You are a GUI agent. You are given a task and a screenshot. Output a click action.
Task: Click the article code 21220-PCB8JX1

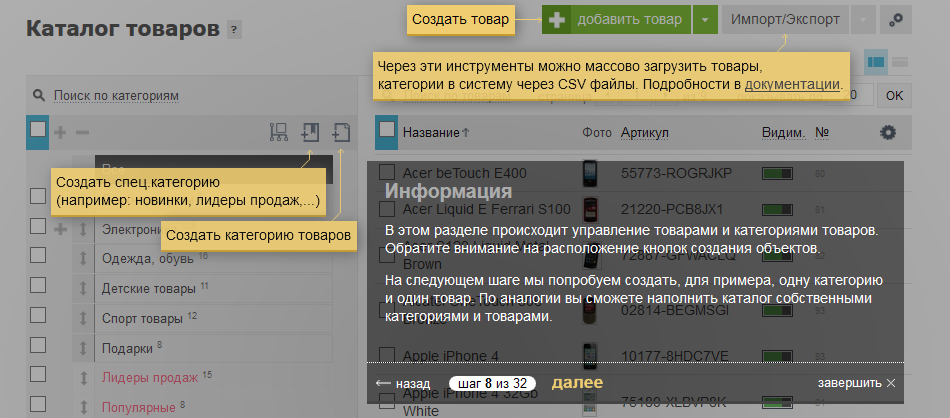point(672,210)
